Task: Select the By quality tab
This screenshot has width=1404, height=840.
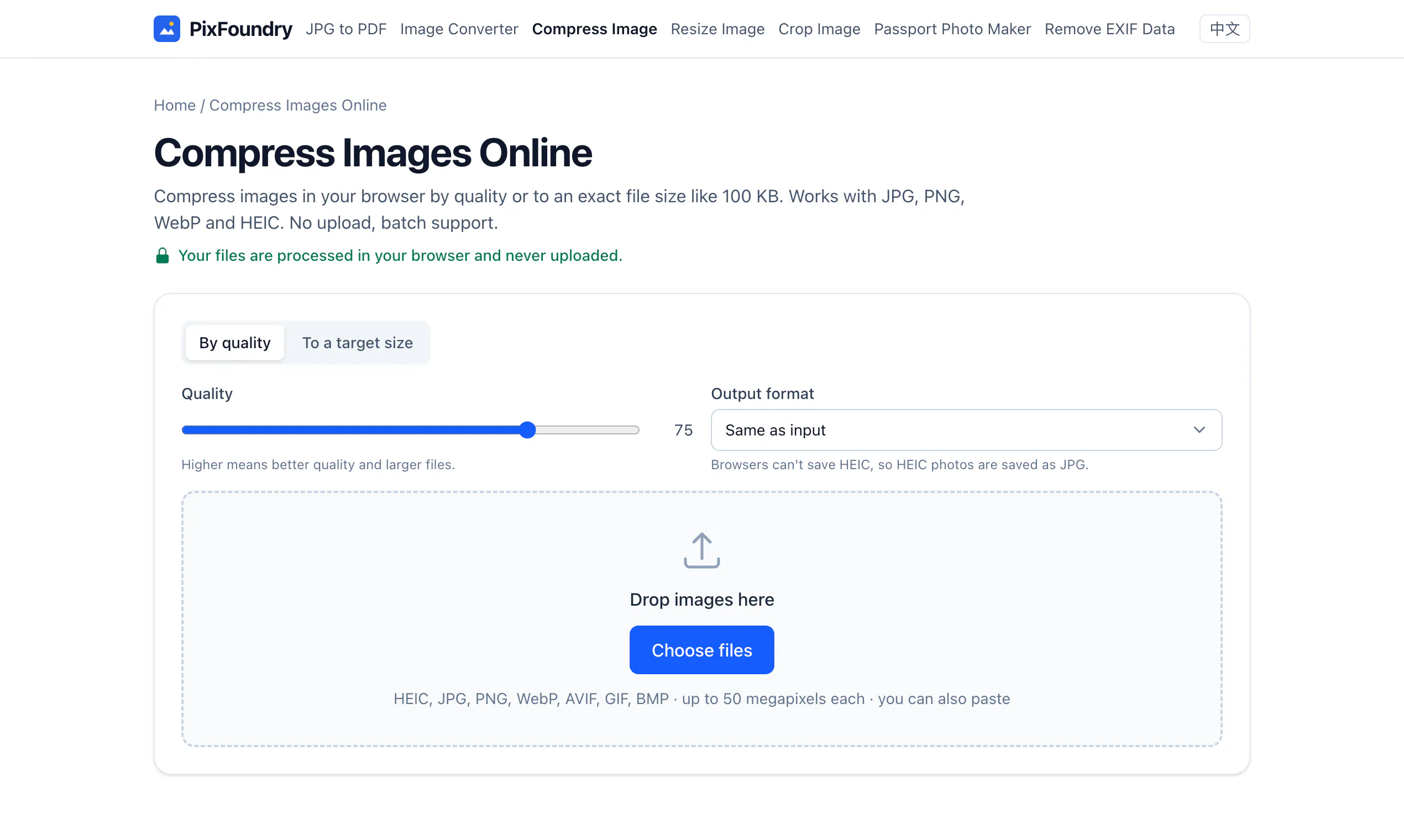Action: click(234, 343)
